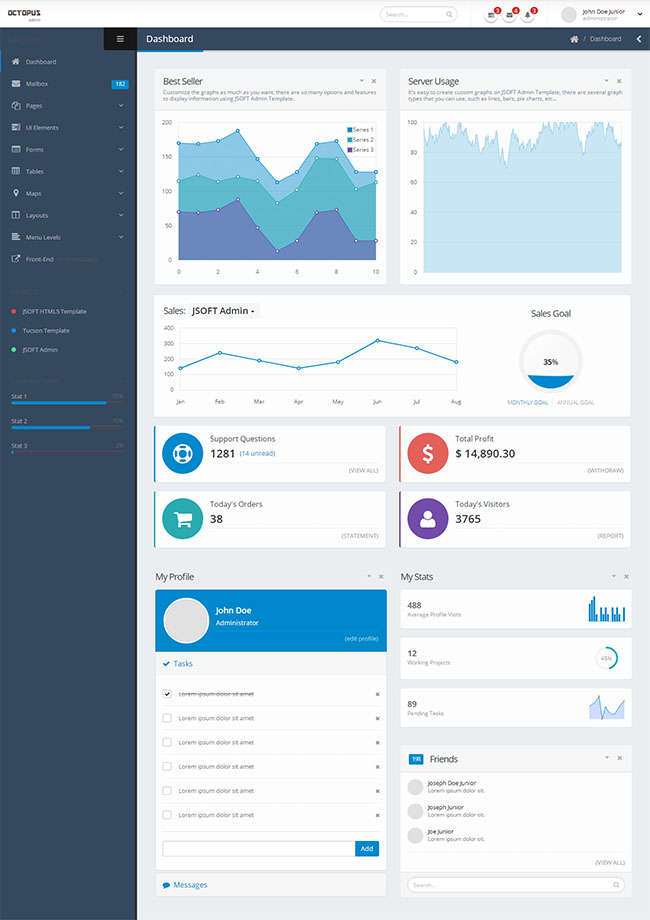The width and height of the screenshot is (650, 920).
Task: Open the JSOFT Admin sales dropdown
Action: 224,311
